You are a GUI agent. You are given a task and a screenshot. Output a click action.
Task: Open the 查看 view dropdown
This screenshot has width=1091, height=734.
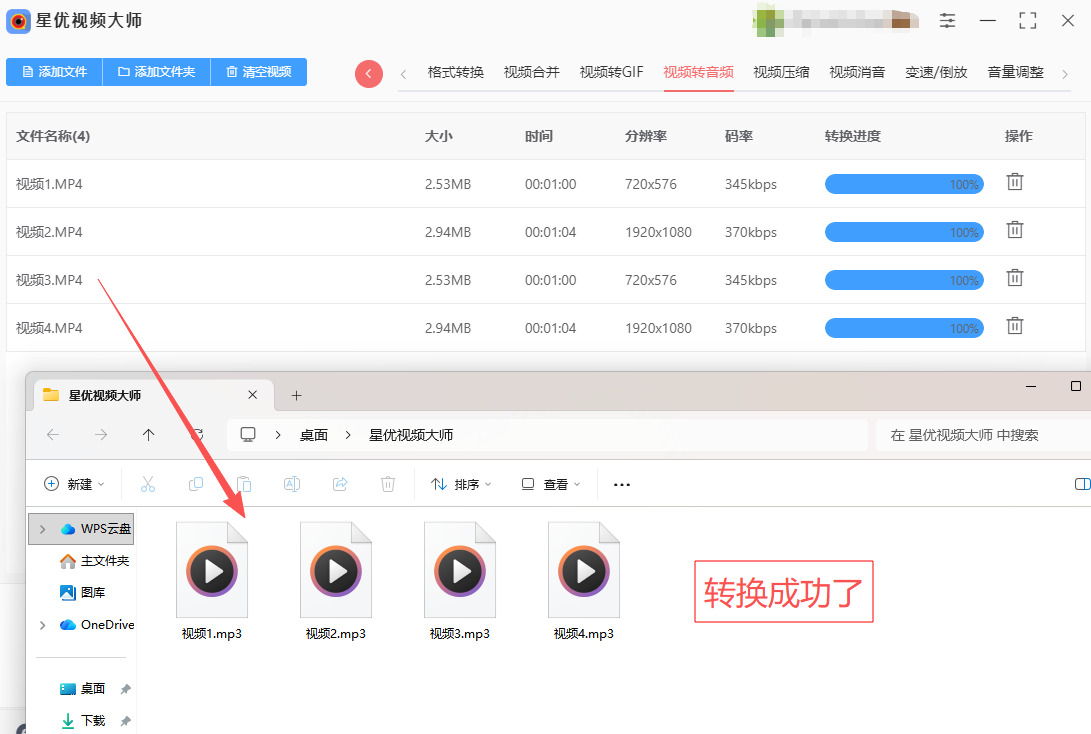[550, 484]
